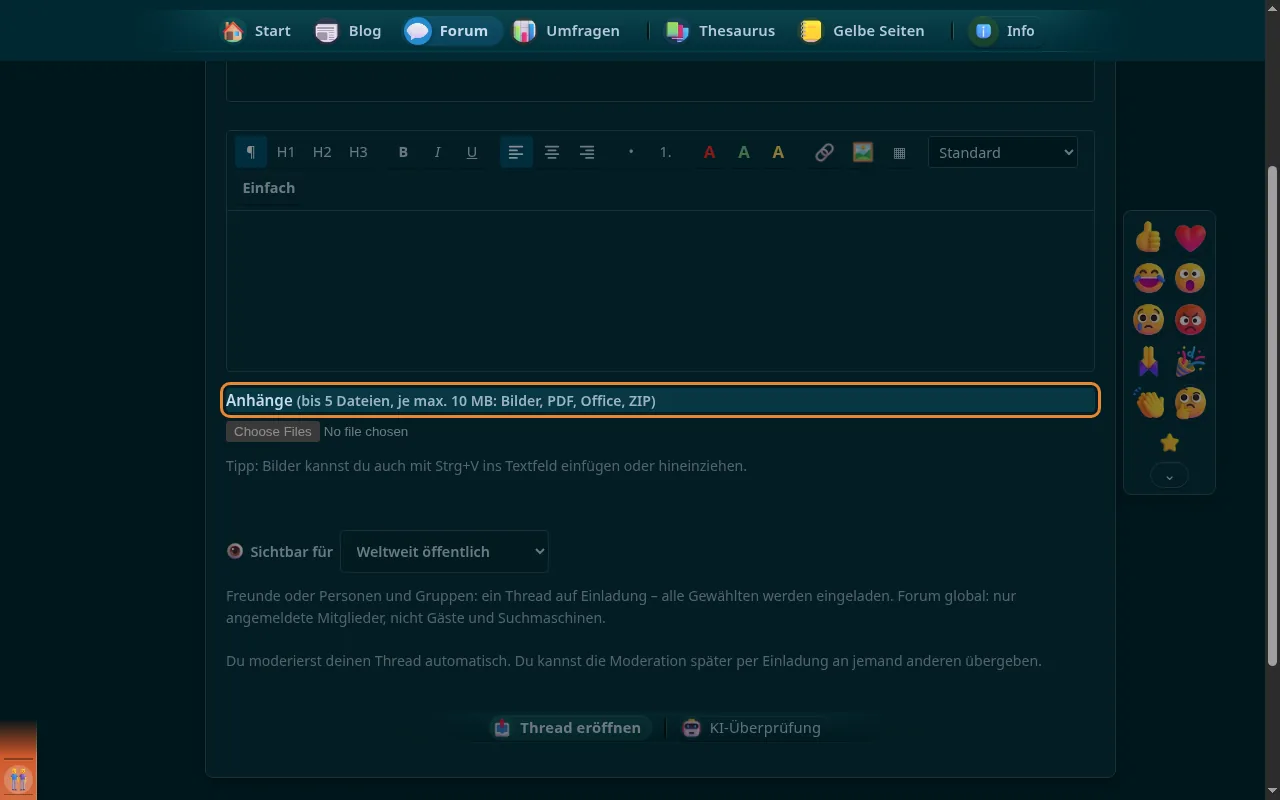
Task: Toggle bold formatting
Action: click(x=403, y=152)
